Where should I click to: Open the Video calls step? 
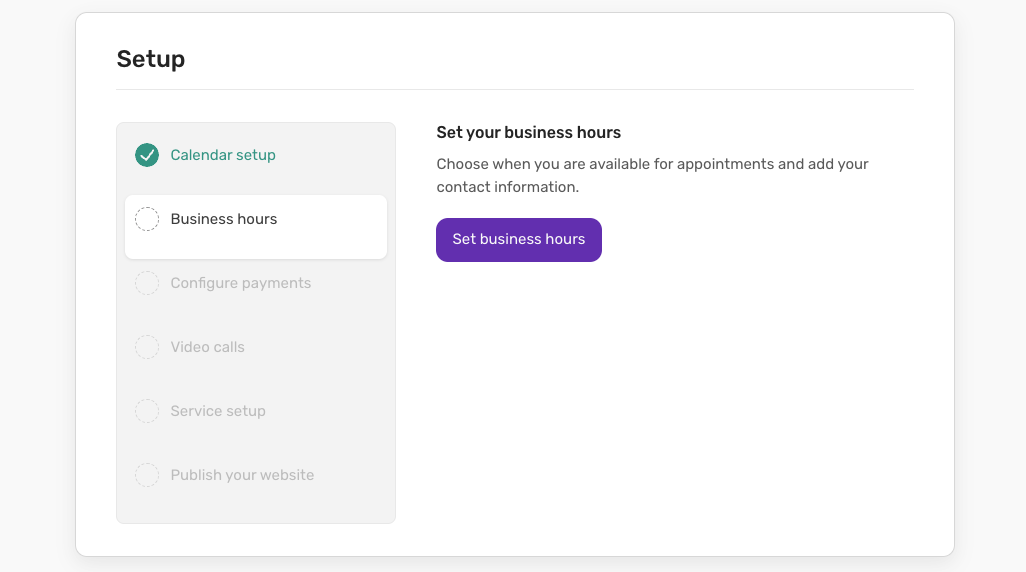[x=207, y=347]
